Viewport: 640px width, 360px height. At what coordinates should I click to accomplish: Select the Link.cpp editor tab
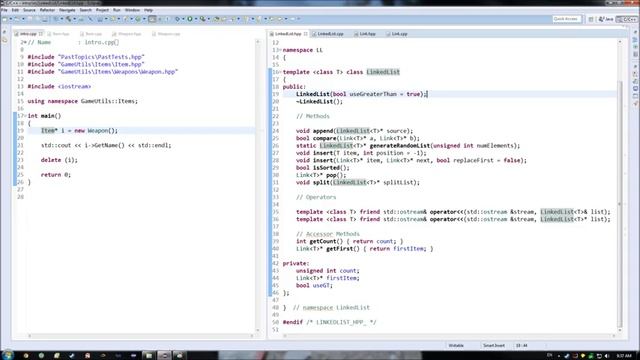point(397,34)
